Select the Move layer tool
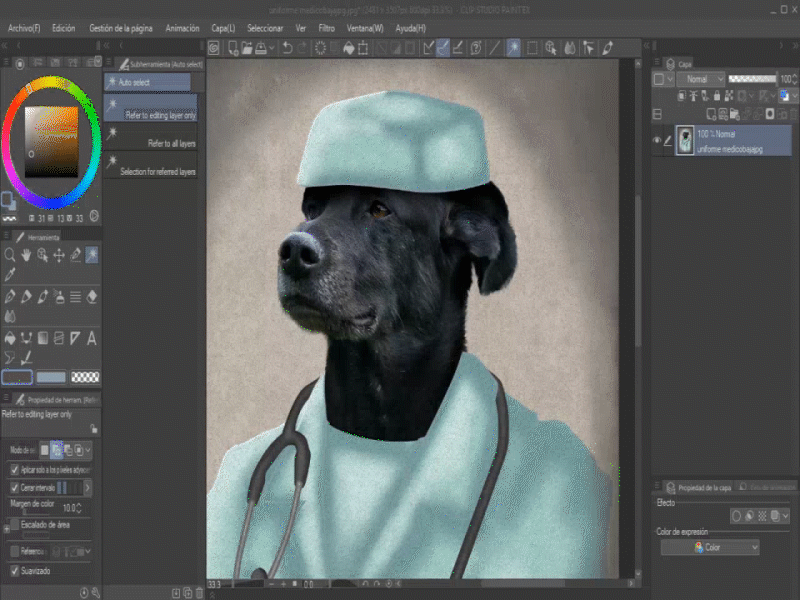800x600 pixels. tap(59, 255)
